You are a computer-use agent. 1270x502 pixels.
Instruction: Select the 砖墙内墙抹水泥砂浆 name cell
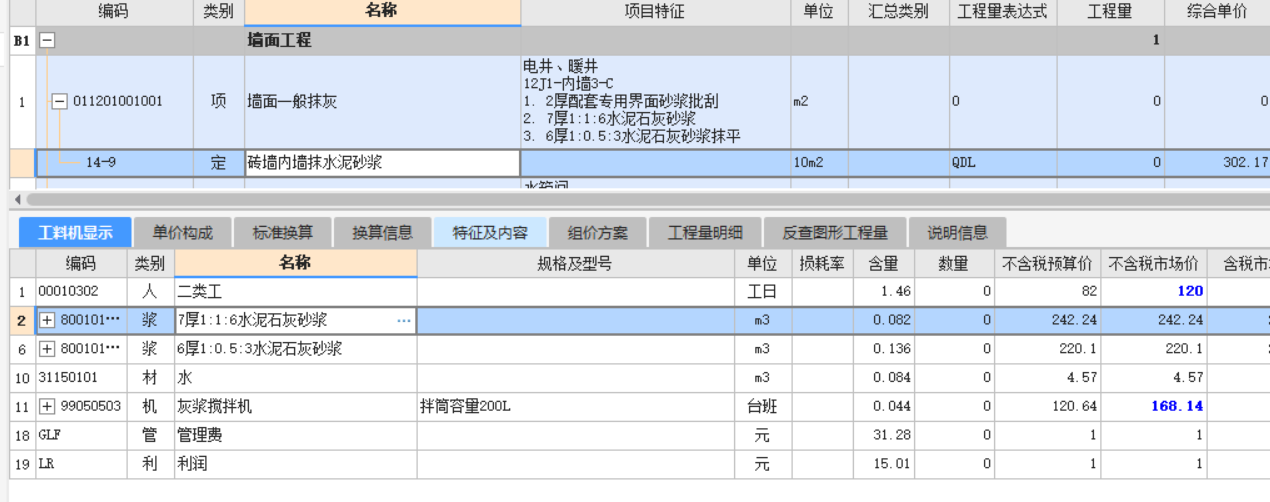tap(382, 163)
